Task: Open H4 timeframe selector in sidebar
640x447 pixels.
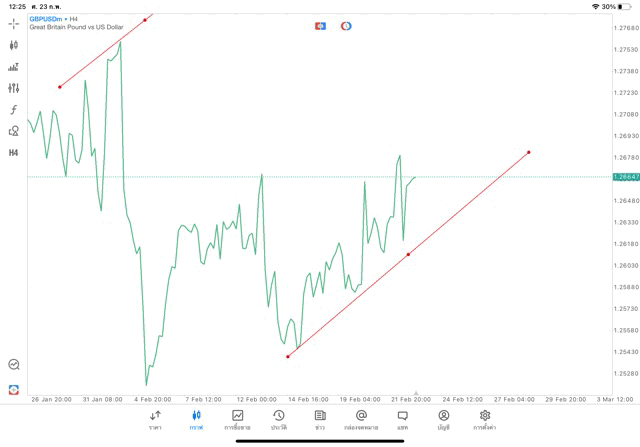Action: (14, 153)
